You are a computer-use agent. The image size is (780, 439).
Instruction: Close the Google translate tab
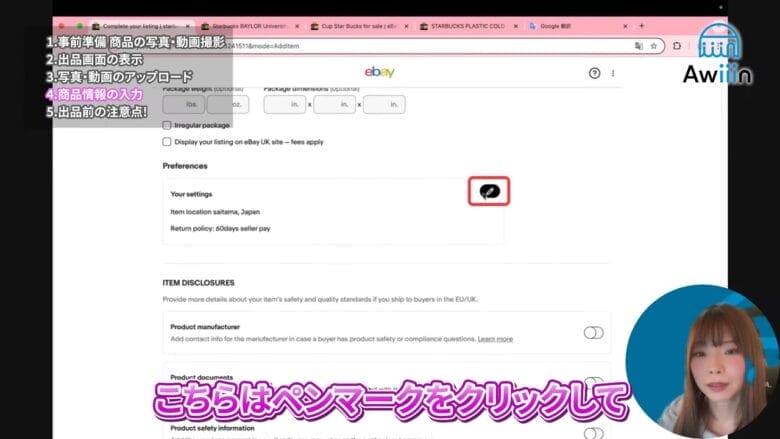[625, 26]
